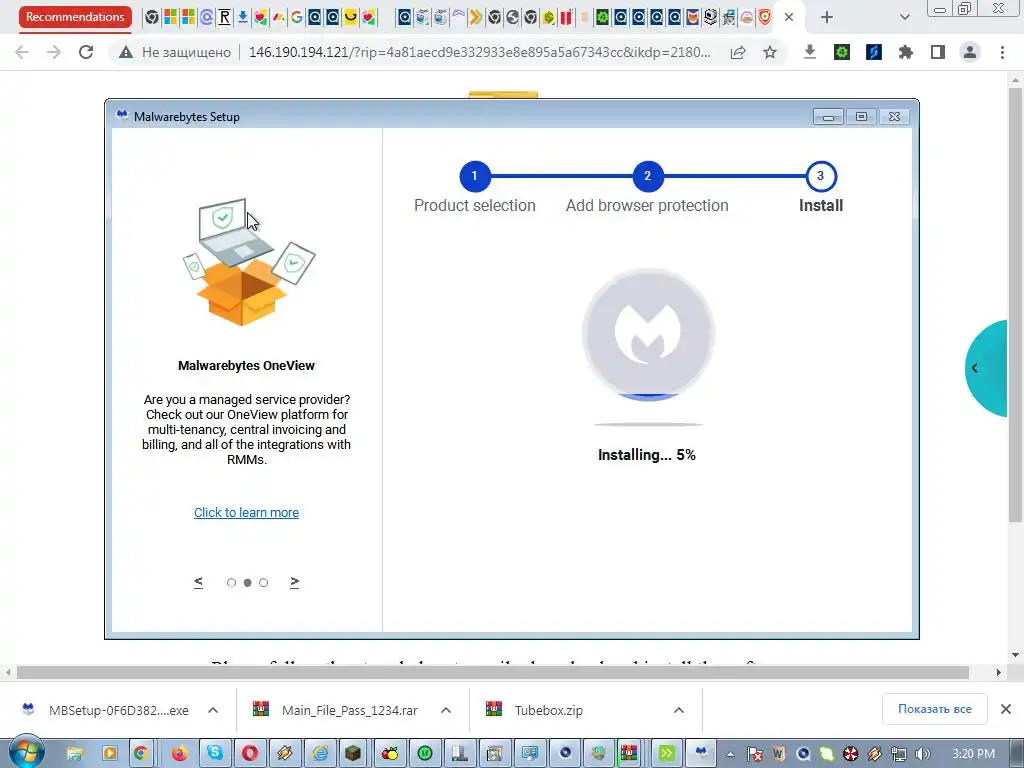Open Windows Explorer from taskbar

[74, 754]
